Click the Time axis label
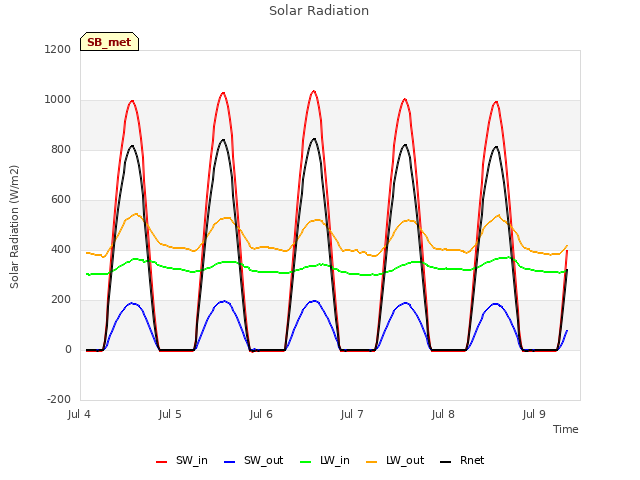Viewport: 640px width, 480px height. pos(566,429)
